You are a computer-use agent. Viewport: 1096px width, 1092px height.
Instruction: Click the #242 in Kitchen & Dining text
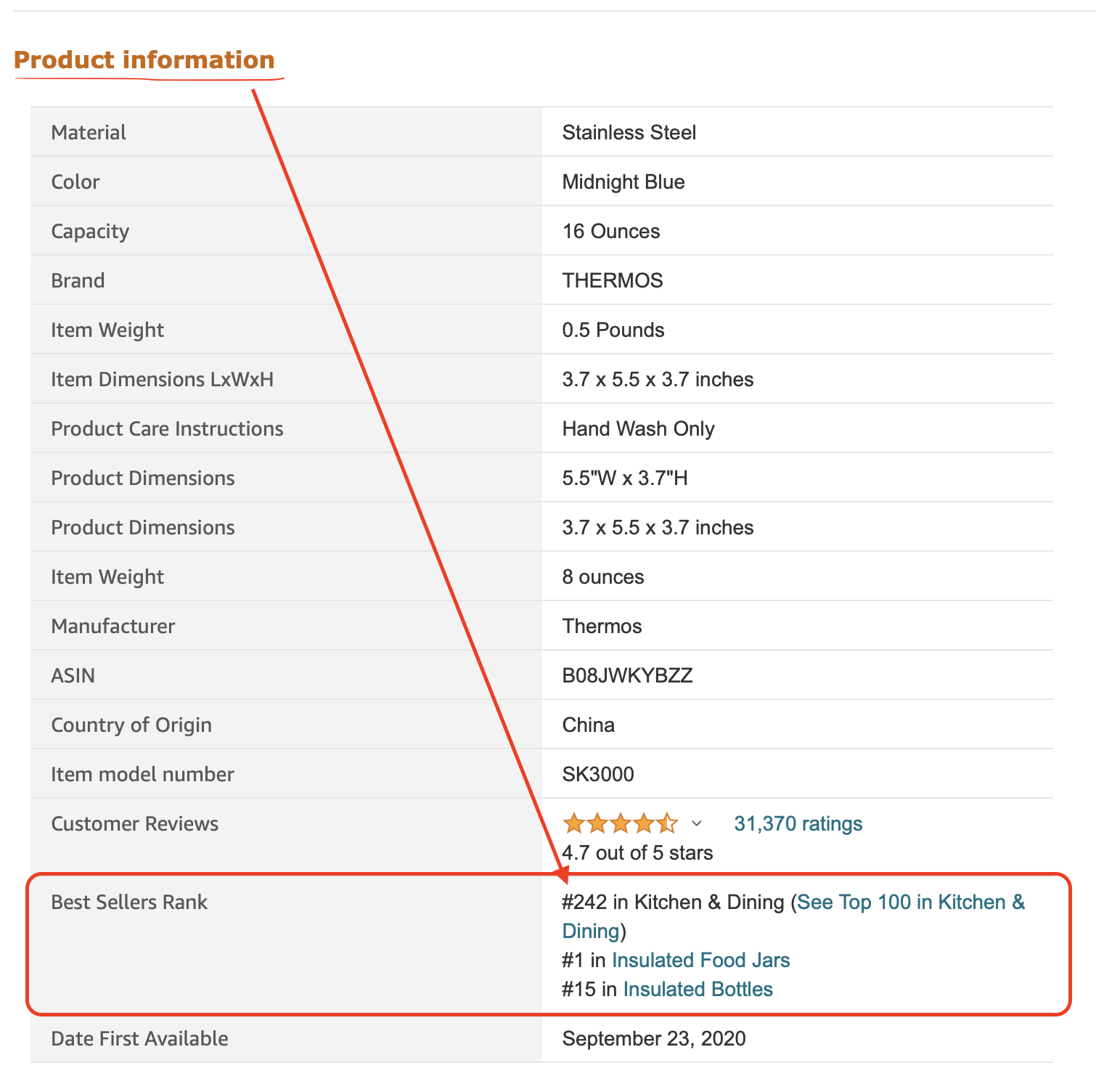673,902
